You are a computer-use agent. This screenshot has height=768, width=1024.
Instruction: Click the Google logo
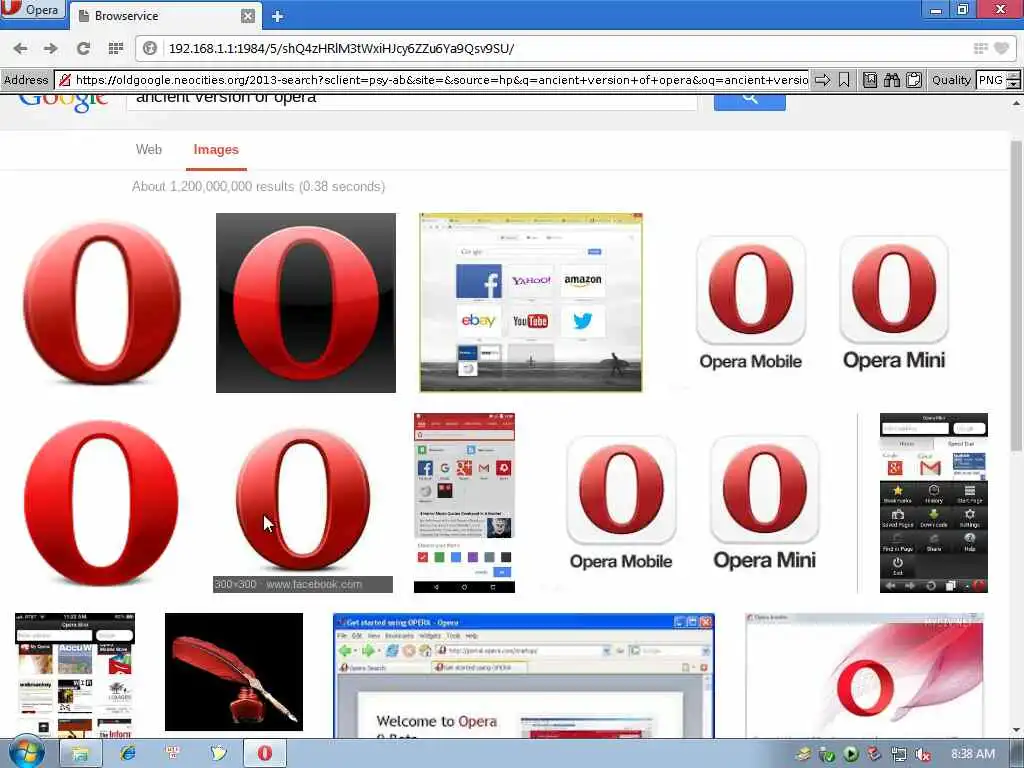(x=63, y=103)
